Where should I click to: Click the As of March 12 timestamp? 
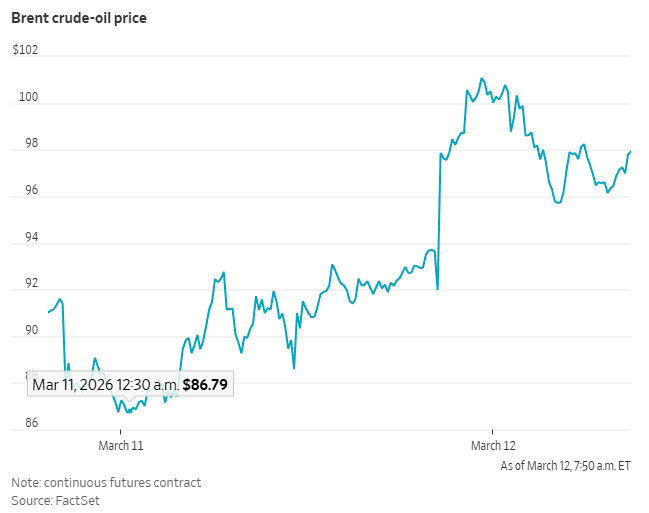[x=565, y=465]
